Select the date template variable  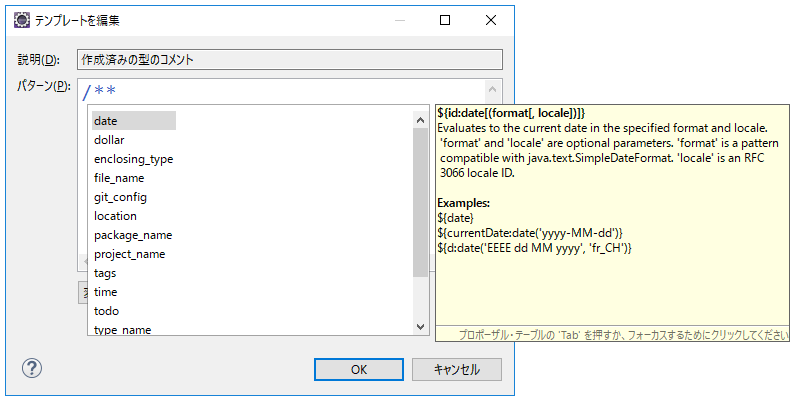coord(106,120)
